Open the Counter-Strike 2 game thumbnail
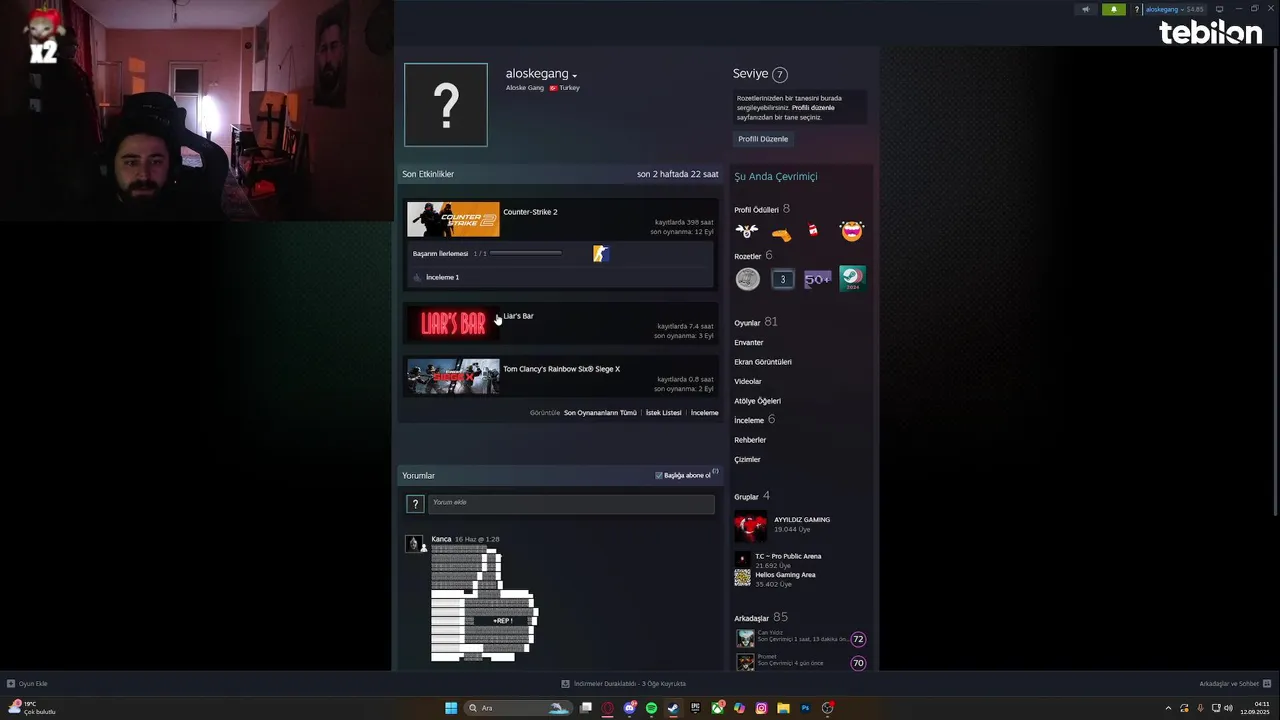This screenshot has height=720, width=1280. (x=453, y=219)
